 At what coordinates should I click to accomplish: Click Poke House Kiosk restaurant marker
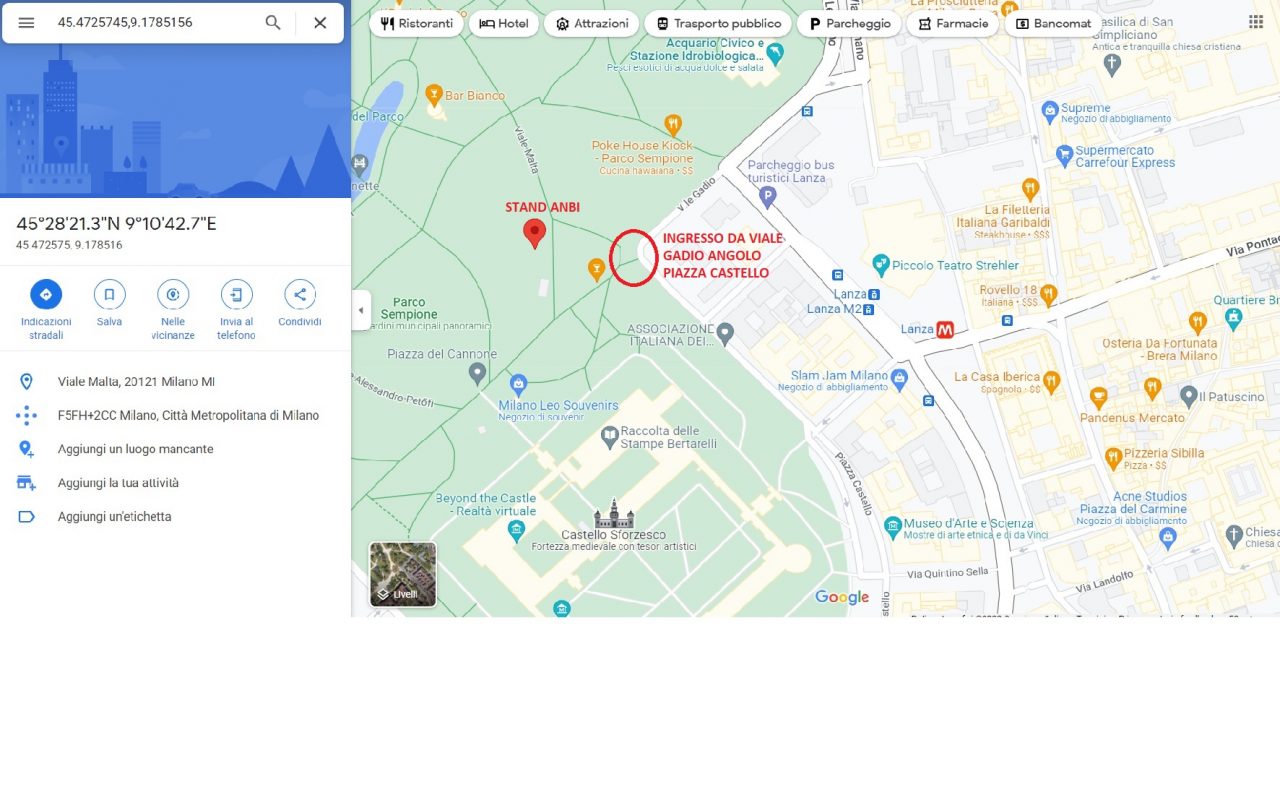[673, 124]
